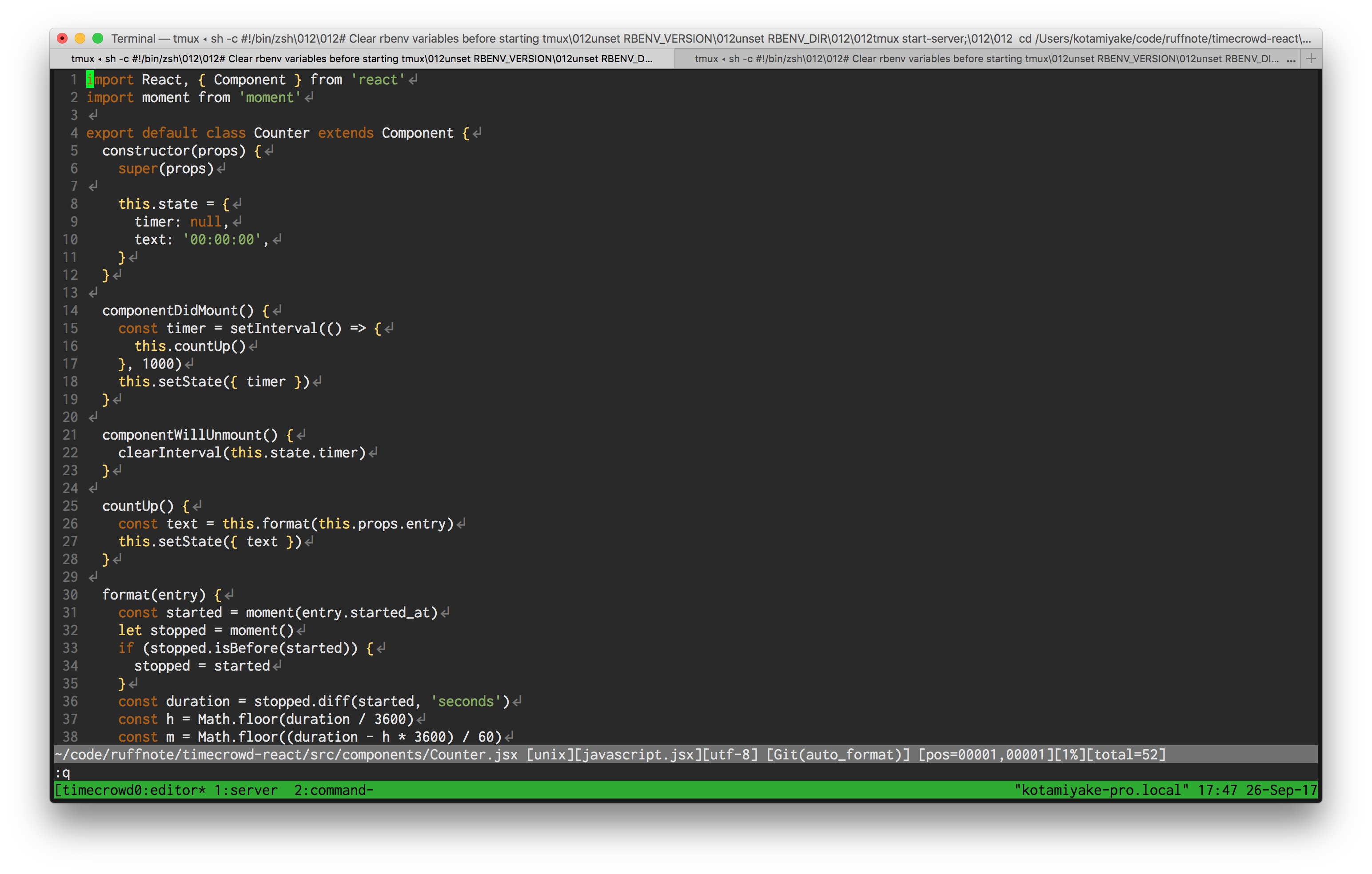Select tmux window 2:command in status bar
The width and height of the screenshot is (1372, 874).
pyautogui.click(x=334, y=791)
